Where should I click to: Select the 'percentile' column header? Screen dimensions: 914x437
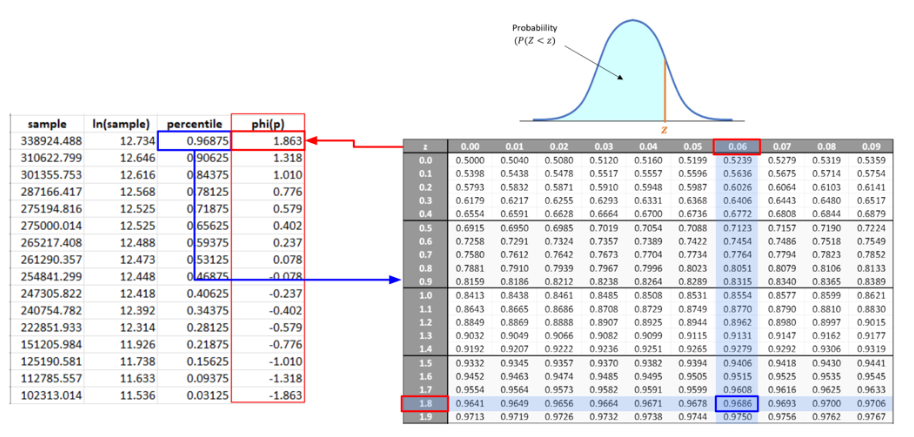(193, 124)
